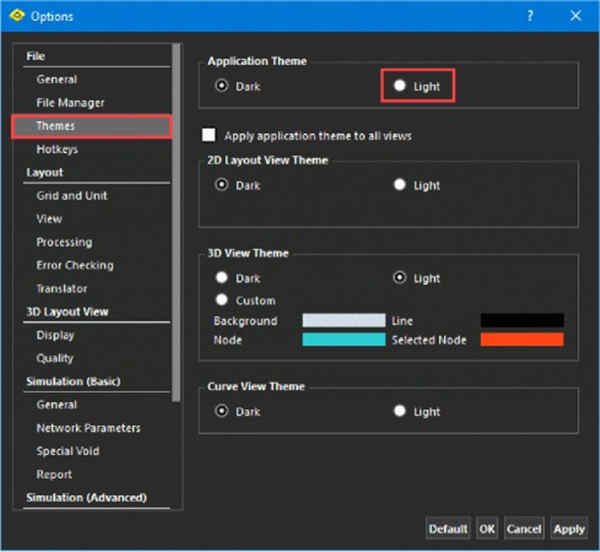This screenshot has height=552, width=600.
Task: Open the Hotkeys settings page
Action: click(x=57, y=149)
